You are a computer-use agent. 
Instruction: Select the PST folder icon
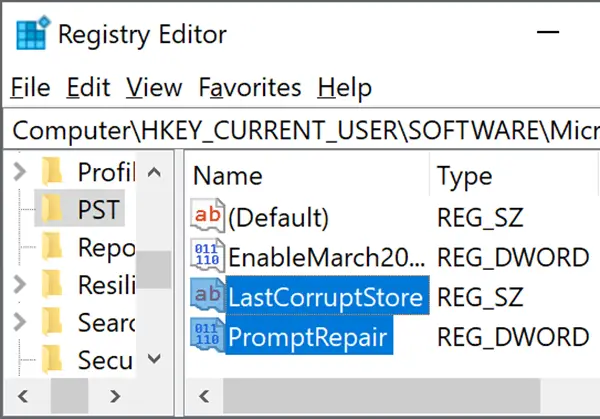[52, 209]
